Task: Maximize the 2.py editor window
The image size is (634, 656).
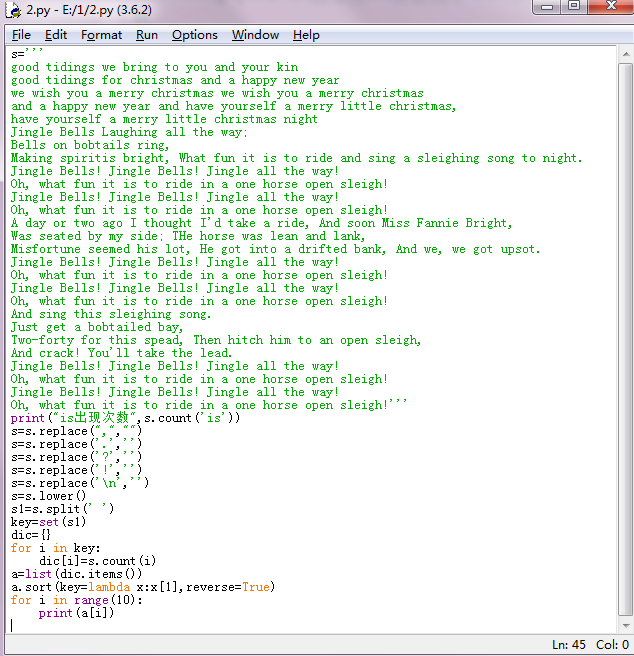Action: click(x=574, y=6)
